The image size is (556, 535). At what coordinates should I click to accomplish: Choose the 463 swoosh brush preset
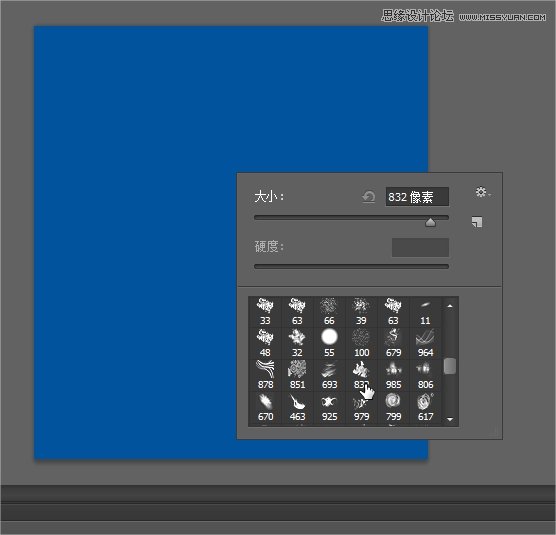(x=297, y=407)
